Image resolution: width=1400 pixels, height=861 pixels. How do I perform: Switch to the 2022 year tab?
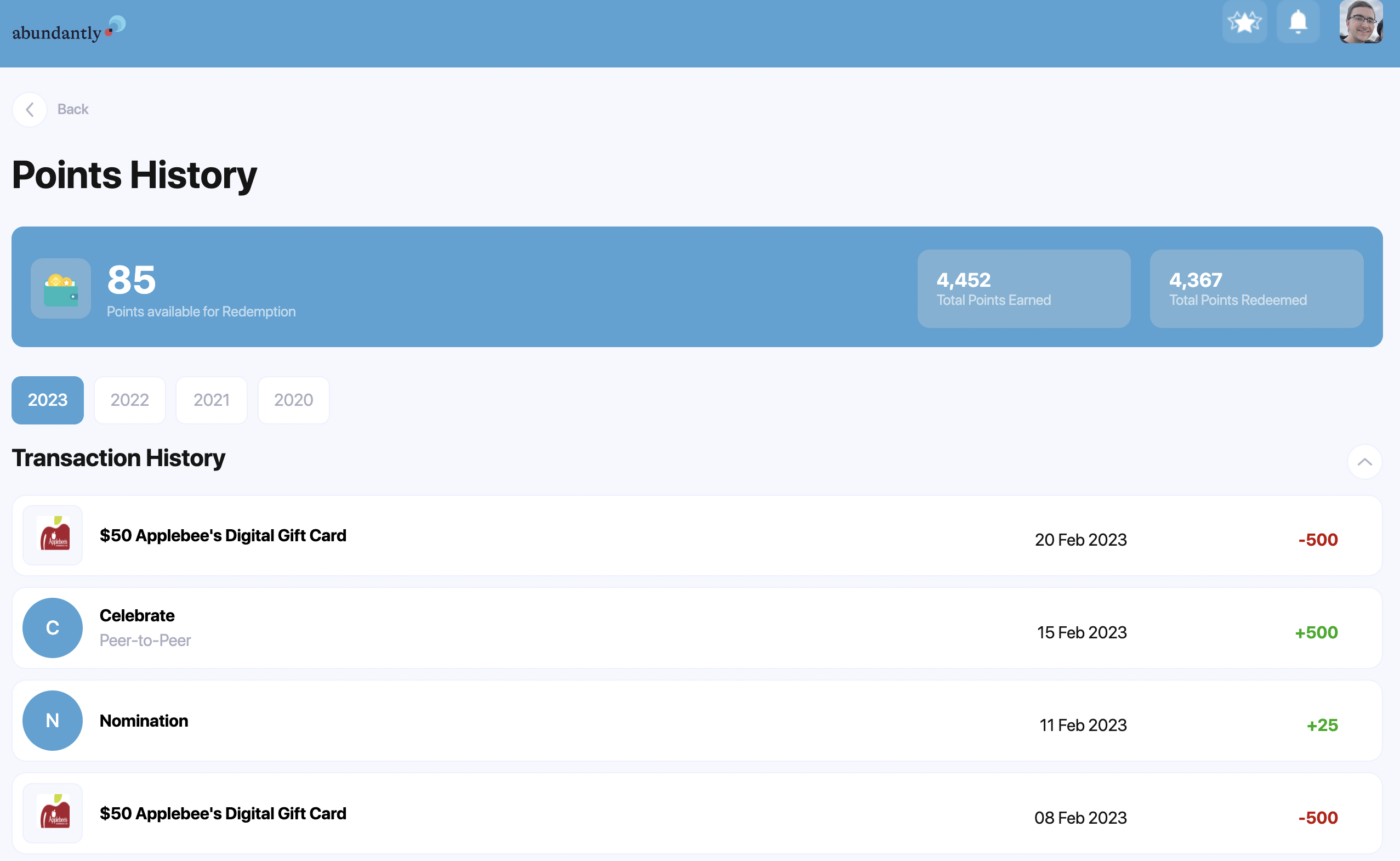point(130,400)
